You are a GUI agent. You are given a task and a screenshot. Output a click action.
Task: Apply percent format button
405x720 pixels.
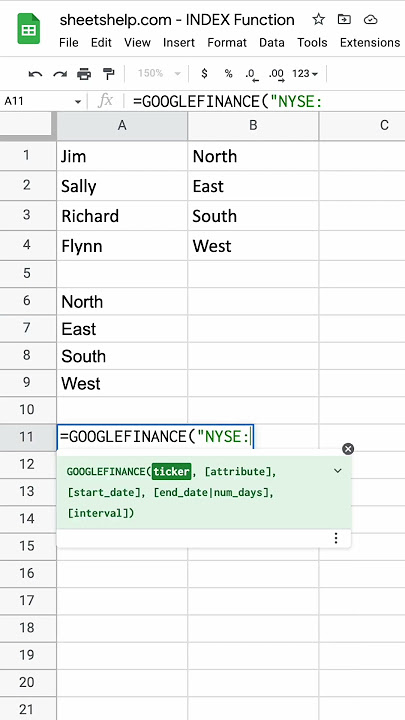tap(228, 73)
